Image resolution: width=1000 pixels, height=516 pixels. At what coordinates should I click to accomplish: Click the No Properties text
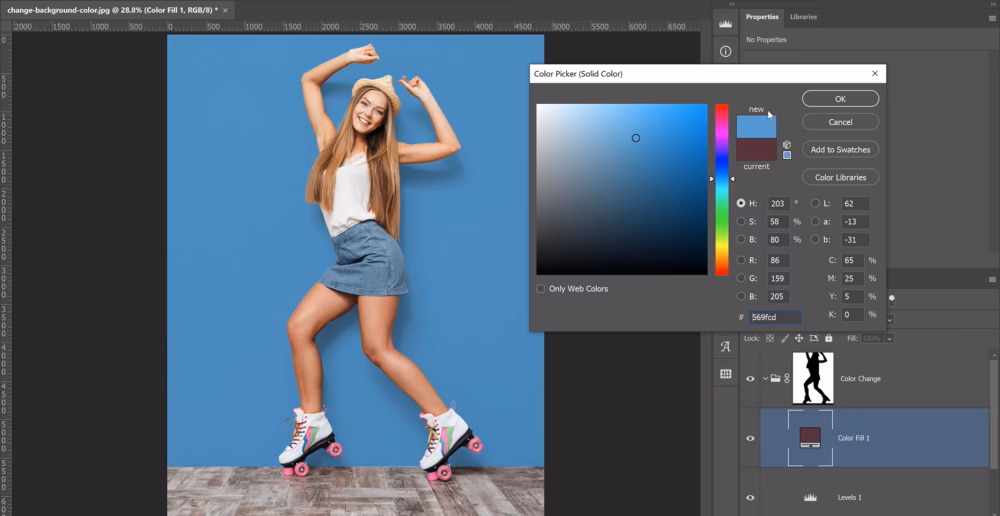pos(767,40)
